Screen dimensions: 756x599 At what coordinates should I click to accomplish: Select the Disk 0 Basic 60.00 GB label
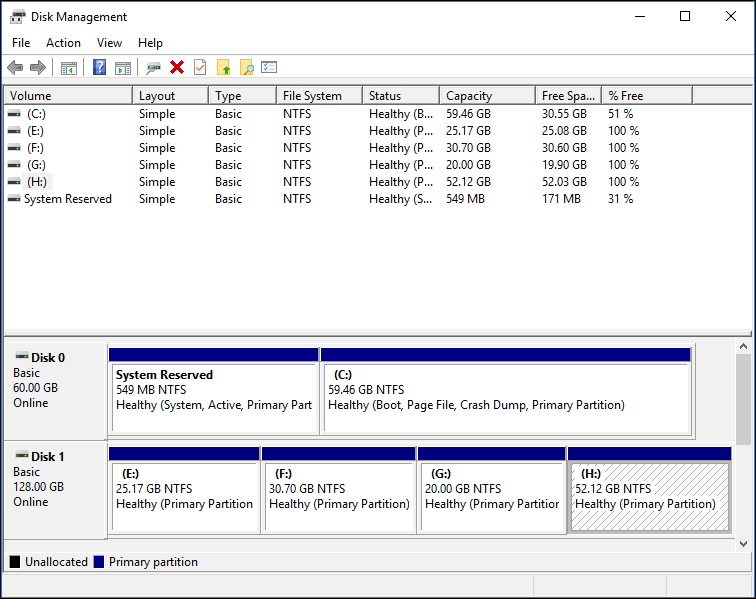[x=55, y=390]
